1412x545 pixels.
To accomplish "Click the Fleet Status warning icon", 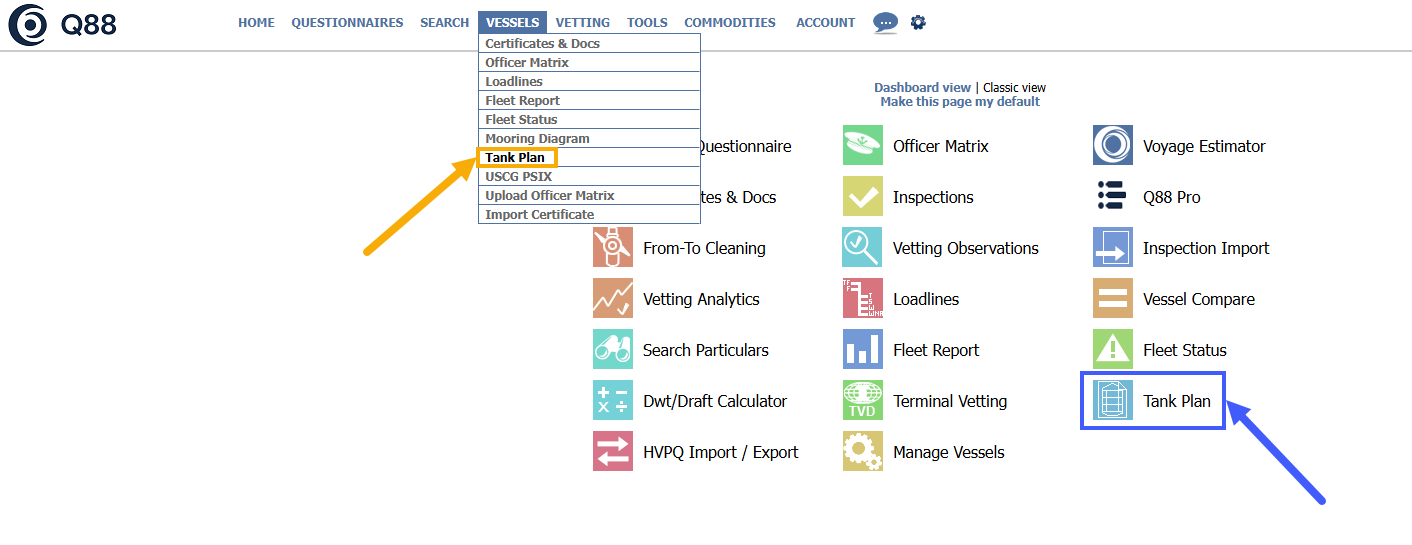I will click(x=1113, y=350).
